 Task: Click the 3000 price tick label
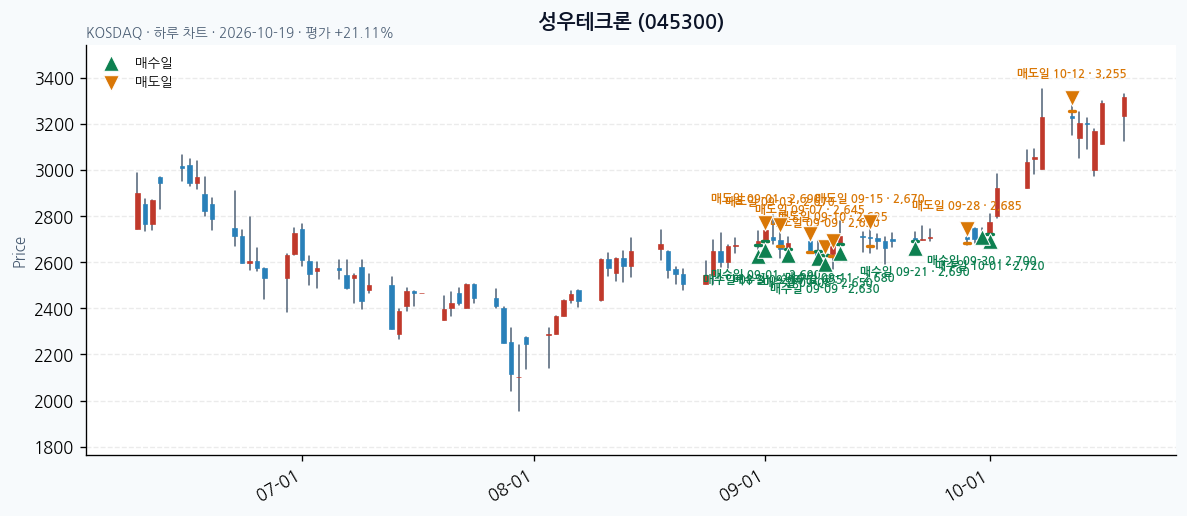point(55,171)
